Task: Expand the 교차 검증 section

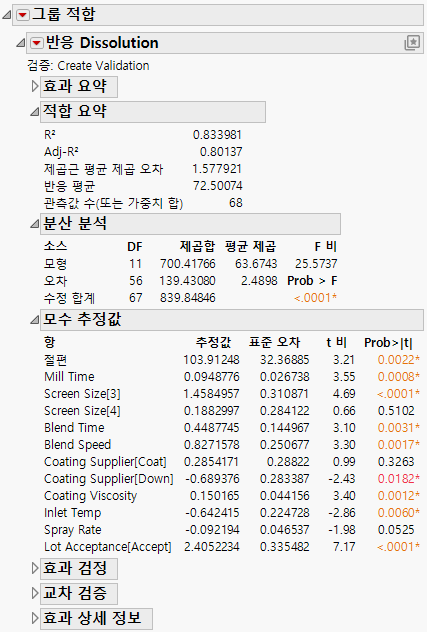Action: click(x=35, y=593)
